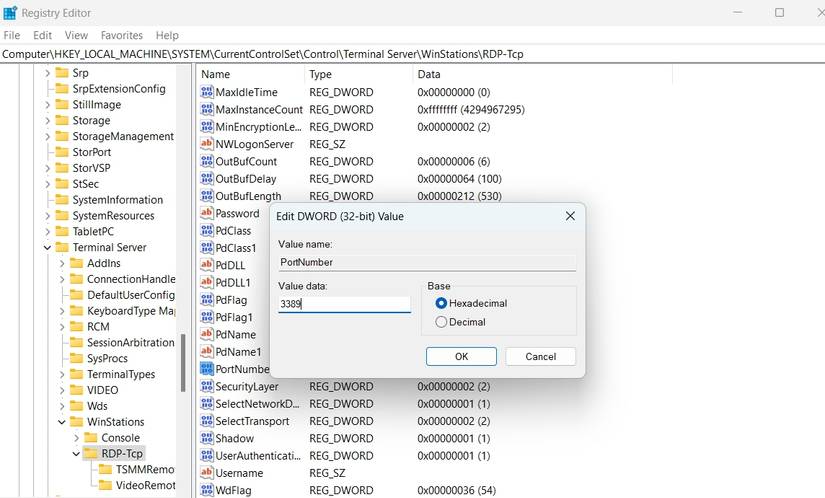Click the Value data input field

[x=344, y=304]
